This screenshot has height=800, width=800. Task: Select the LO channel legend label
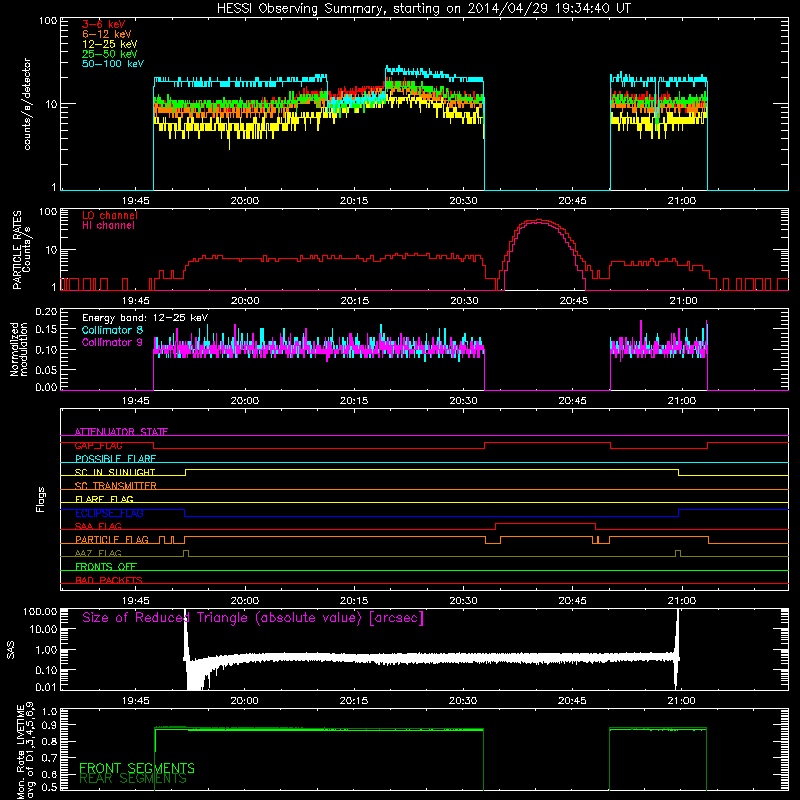[110, 216]
